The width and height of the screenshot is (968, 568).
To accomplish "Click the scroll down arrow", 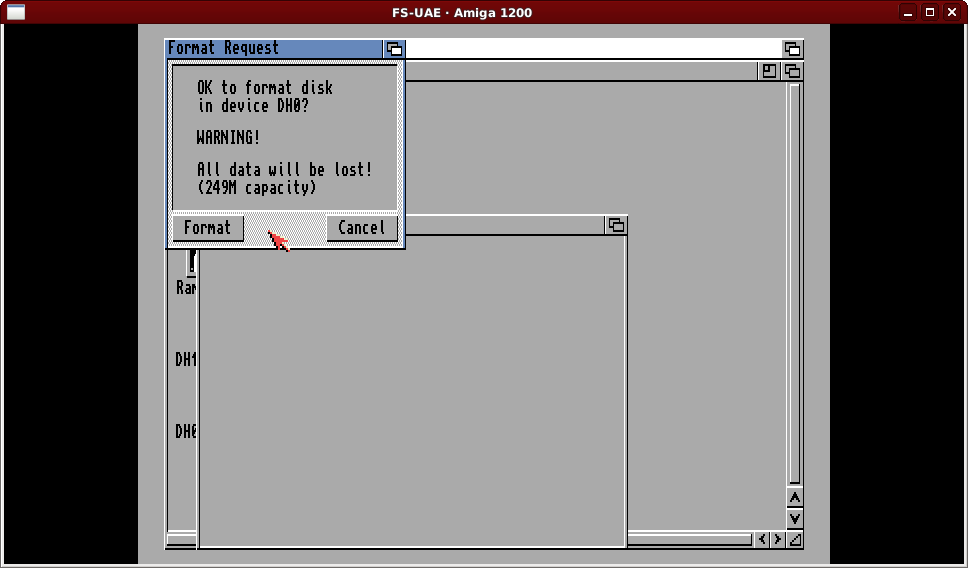I will [x=795, y=519].
